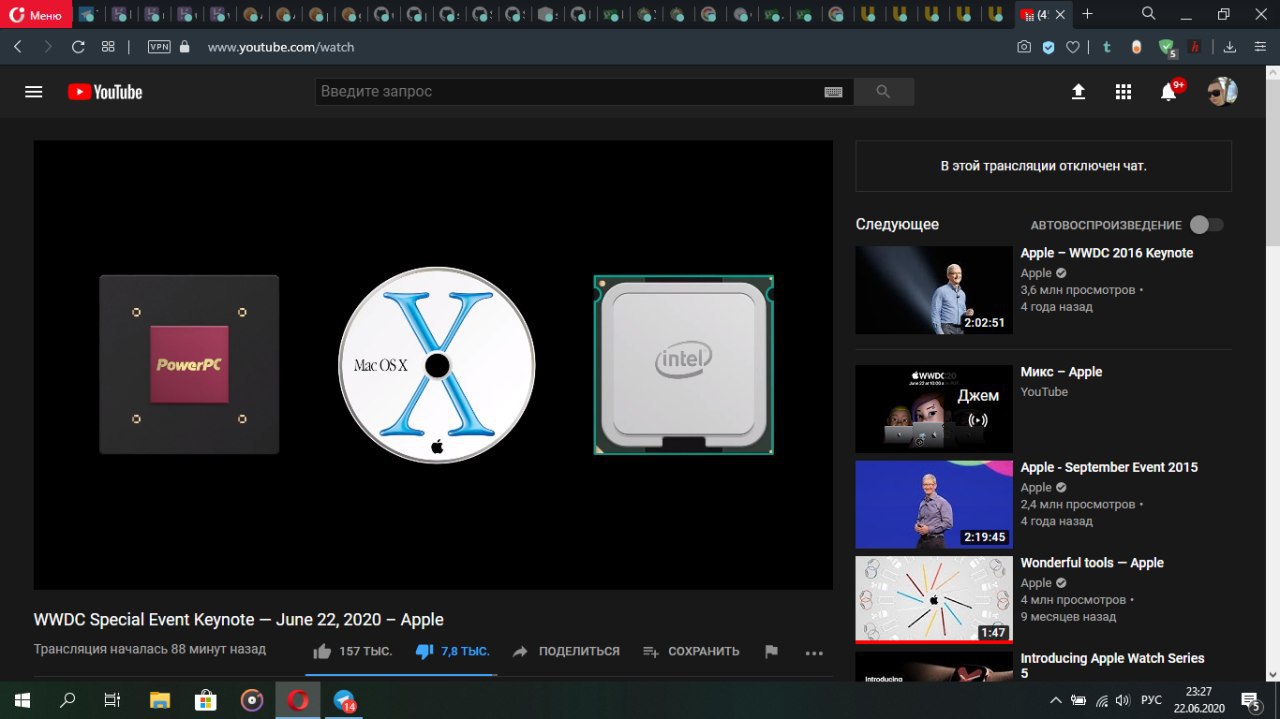Viewport: 1280px width, 719px height.
Task: Toggle the VPN badge in the address bar
Action: point(159,47)
